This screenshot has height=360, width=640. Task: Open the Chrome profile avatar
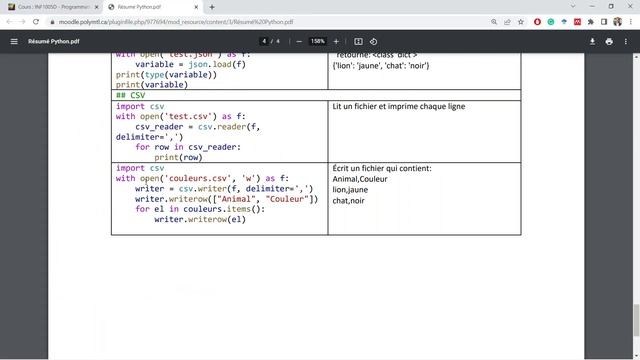pos(618,22)
